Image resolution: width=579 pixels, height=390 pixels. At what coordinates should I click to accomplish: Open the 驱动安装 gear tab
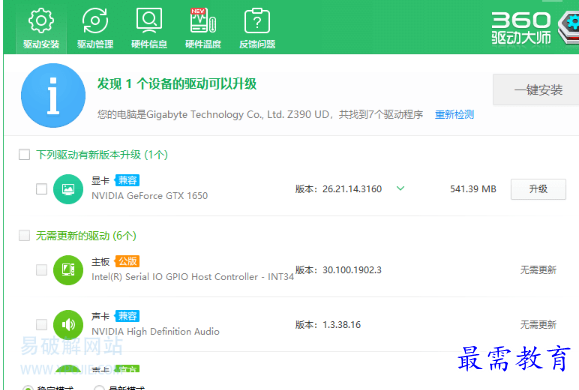(41, 28)
